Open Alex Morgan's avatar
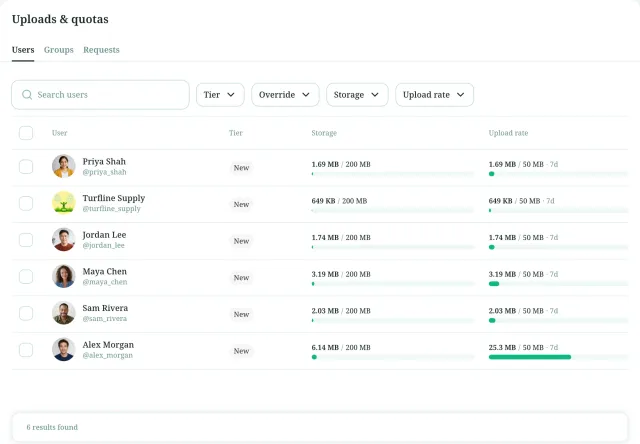Image resolution: width=640 pixels, height=444 pixels. coord(64,350)
